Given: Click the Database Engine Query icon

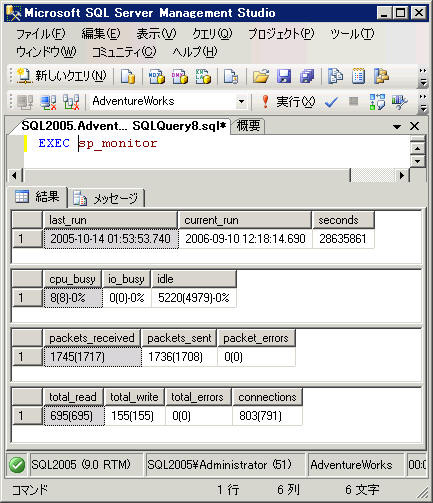Looking at the screenshot, I should 127,76.
